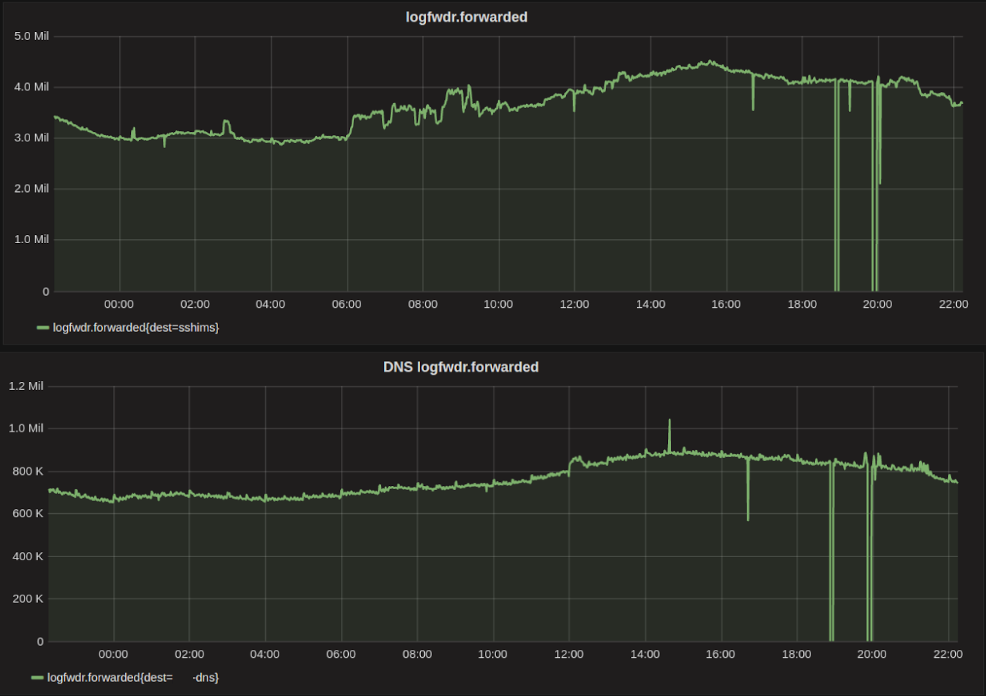Click 1.0 Mil label in DNS panel
Viewport: 986px width, 696px height.
click(26, 428)
